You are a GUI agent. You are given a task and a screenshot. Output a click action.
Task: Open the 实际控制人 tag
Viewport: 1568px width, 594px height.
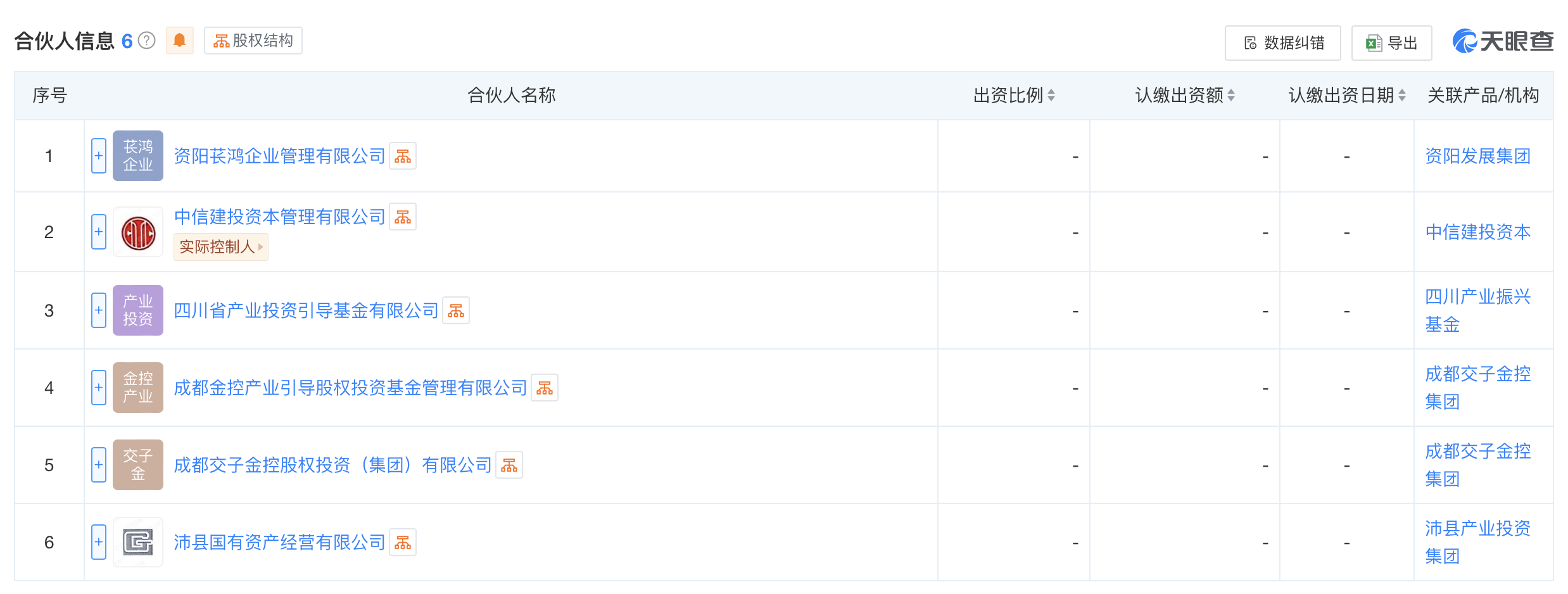(220, 247)
